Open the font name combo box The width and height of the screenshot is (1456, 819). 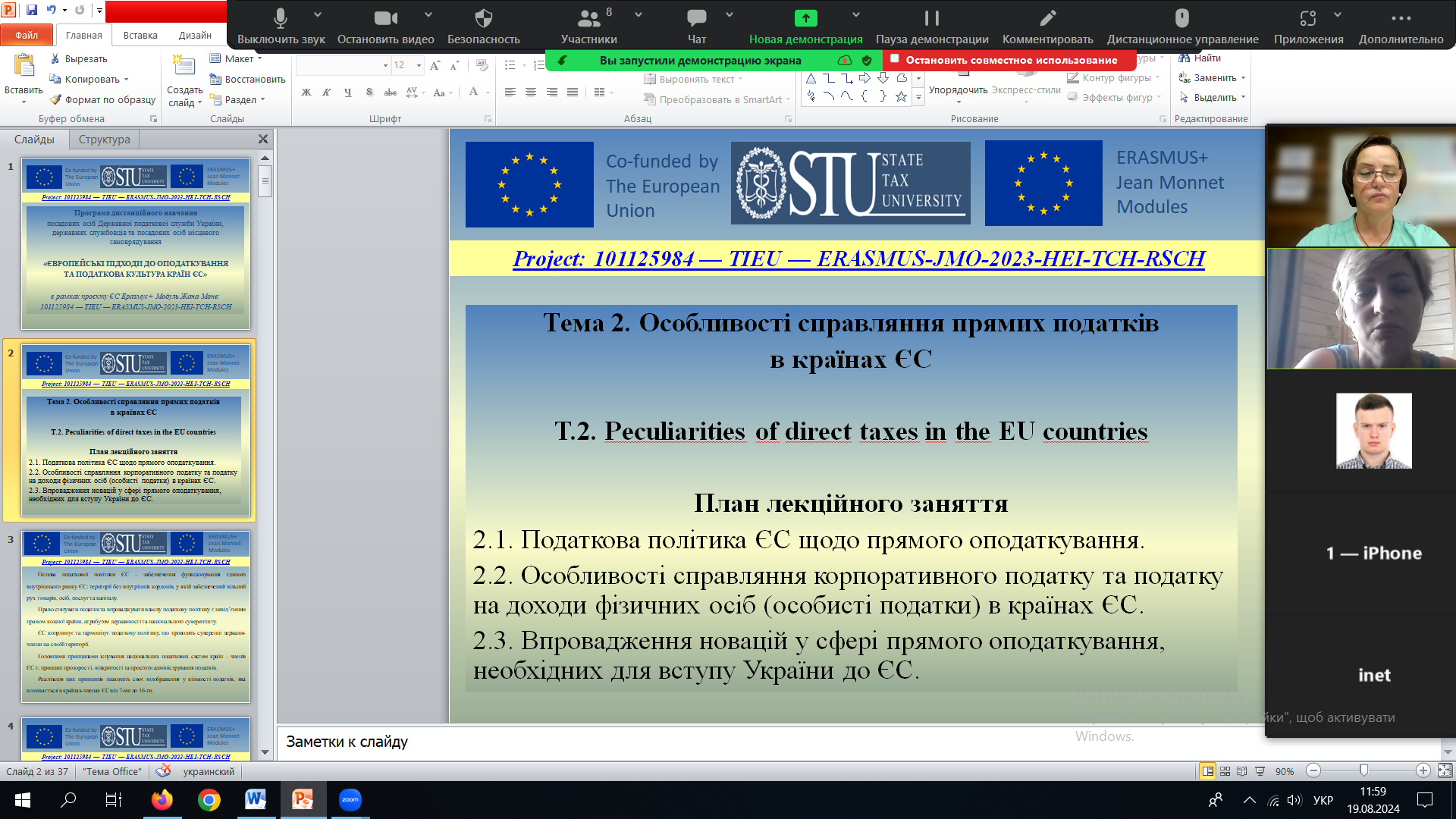343,66
